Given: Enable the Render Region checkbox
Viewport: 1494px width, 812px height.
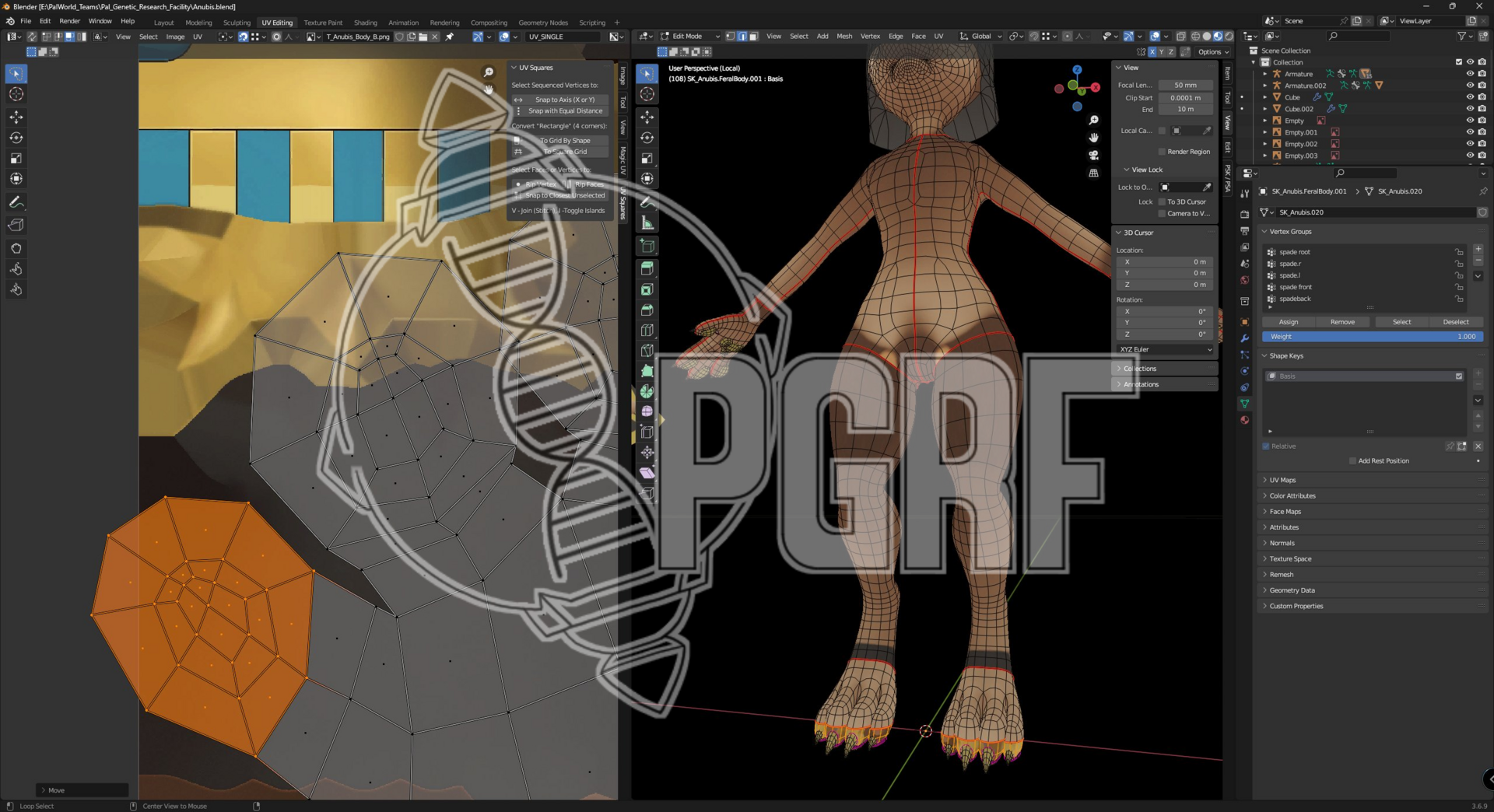Looking at the screenshot, I should click(1163, 152).
